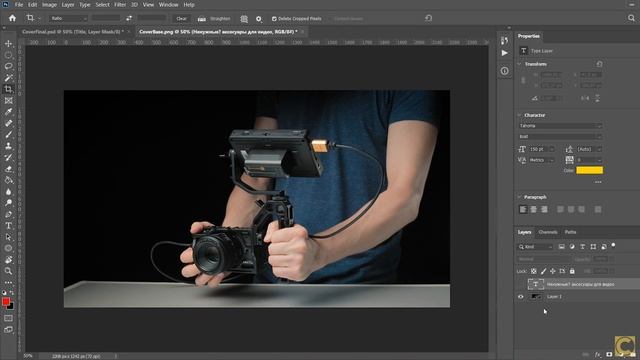Image resolution: width=640 pixels, height=360 pixels.
Task: Select the Path Selection tool
Action: [8, 237]
